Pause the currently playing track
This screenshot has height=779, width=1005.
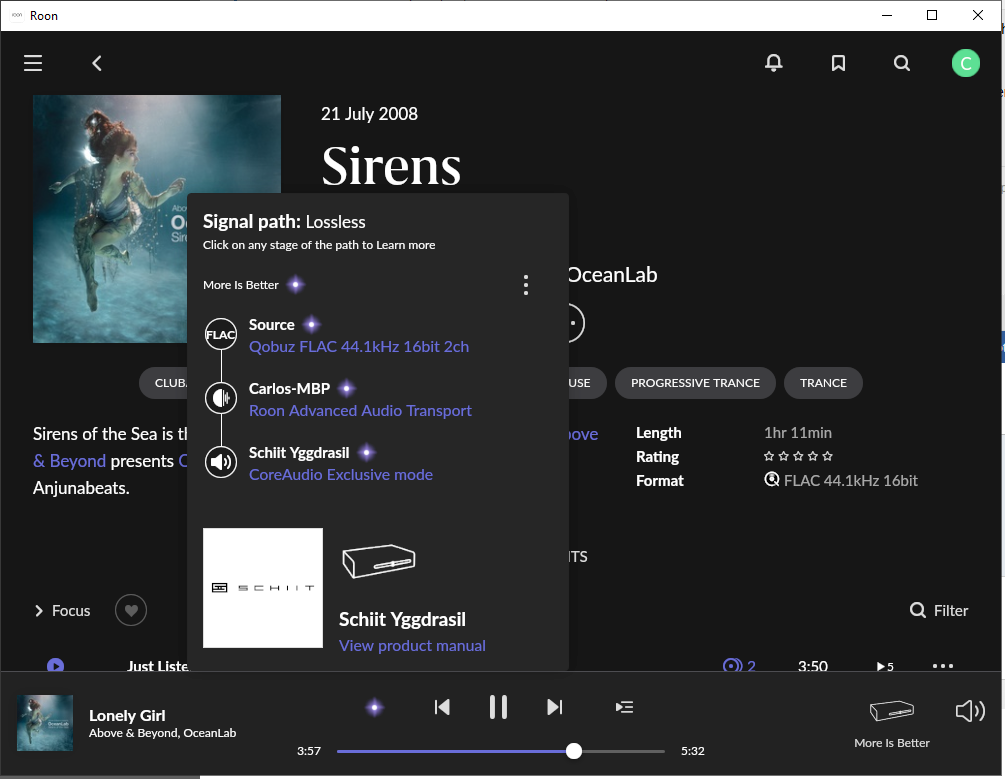498,707
